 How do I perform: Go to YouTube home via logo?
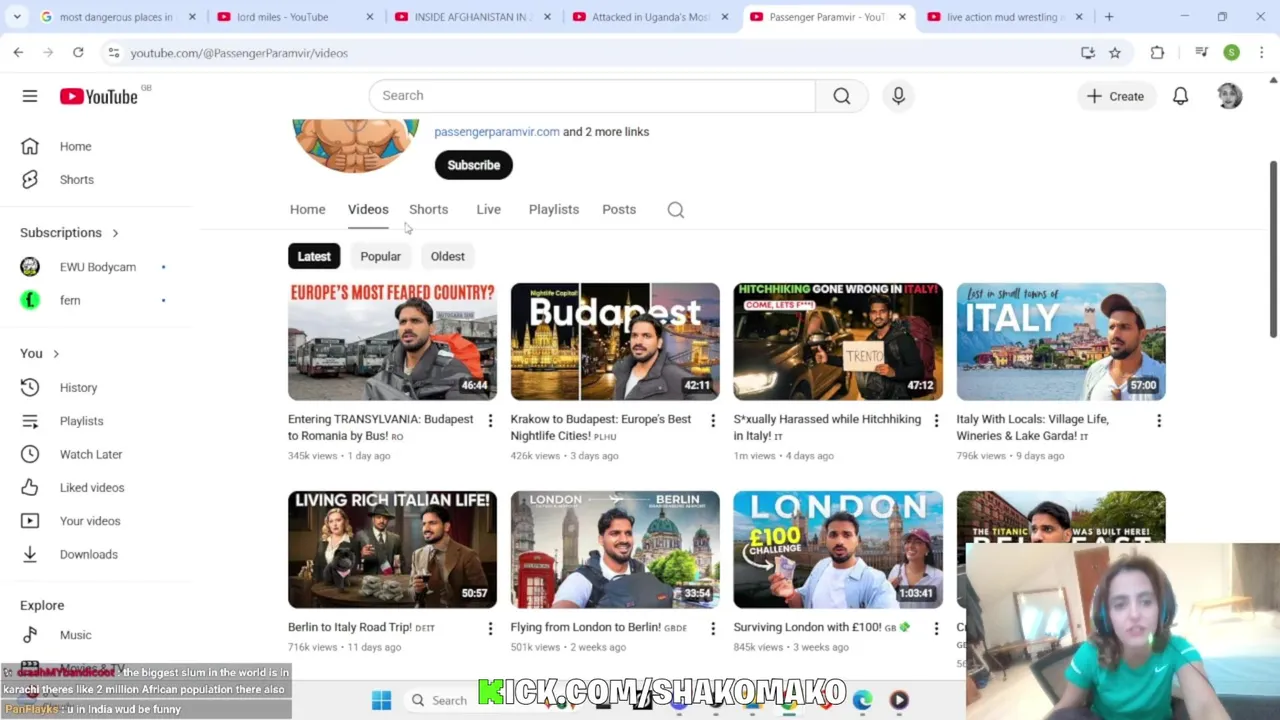click(98, 96)
